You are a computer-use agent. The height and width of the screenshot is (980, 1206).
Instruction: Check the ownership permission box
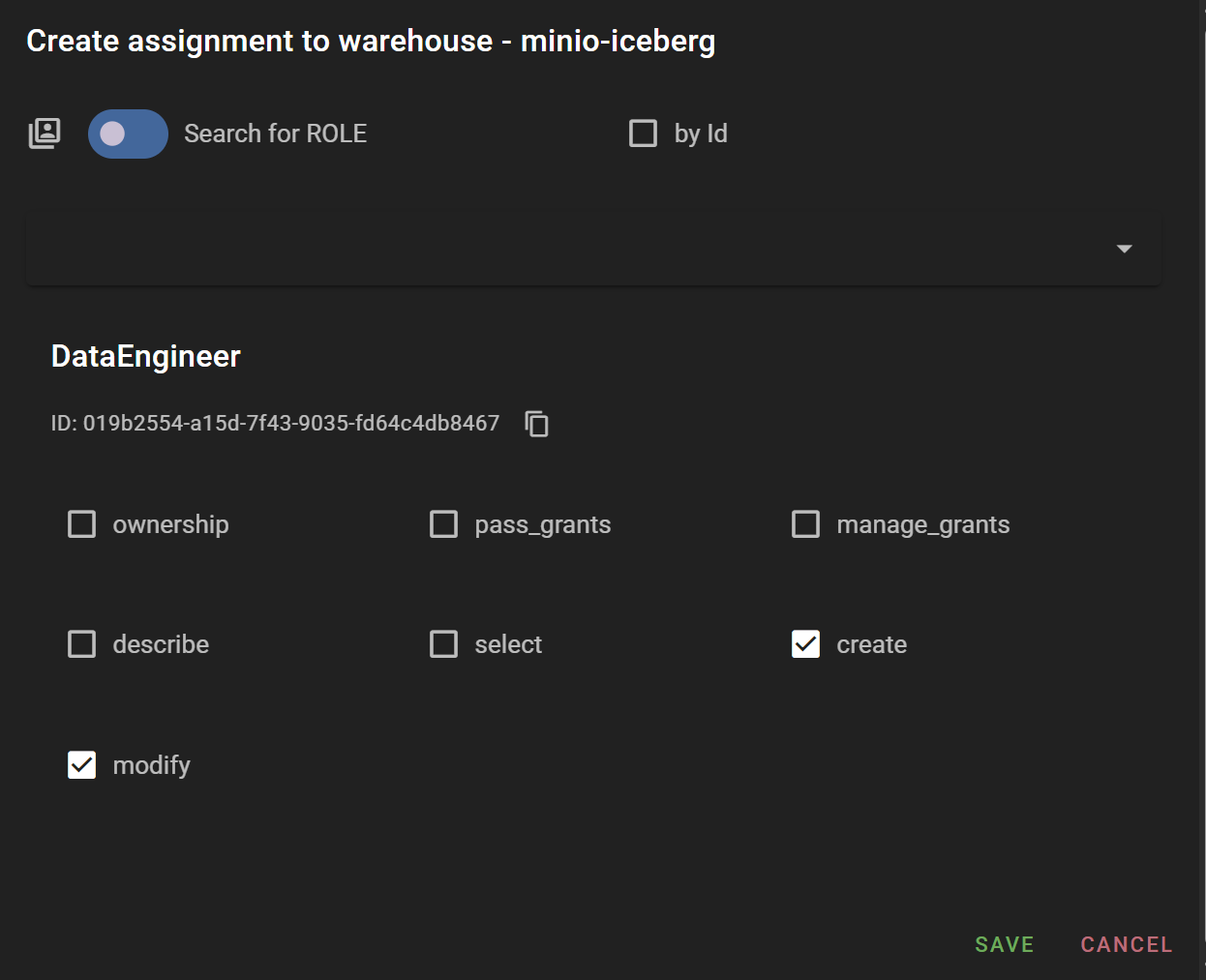[82, 524]
